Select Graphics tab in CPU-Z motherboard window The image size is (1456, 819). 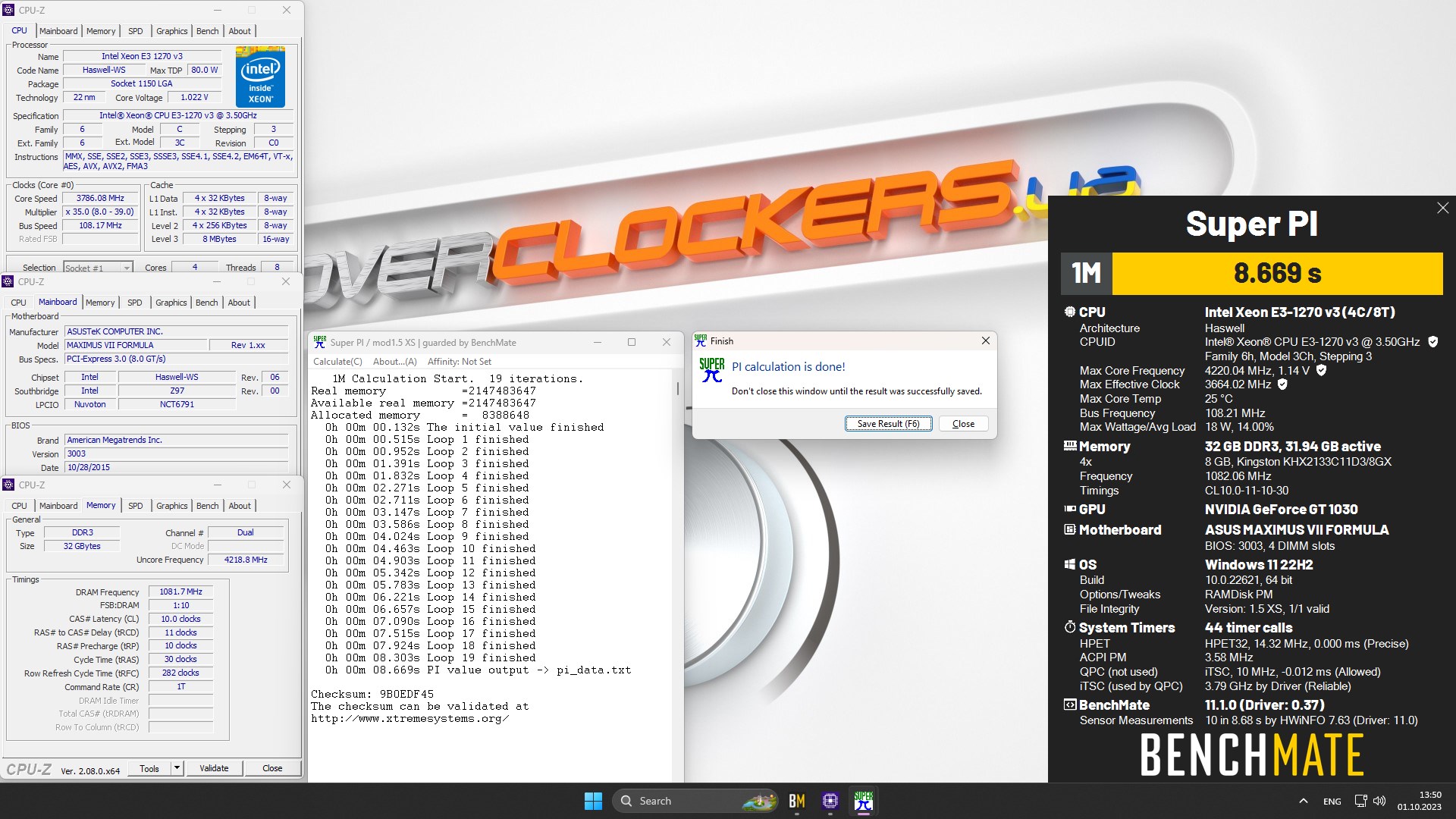(171, 303)
